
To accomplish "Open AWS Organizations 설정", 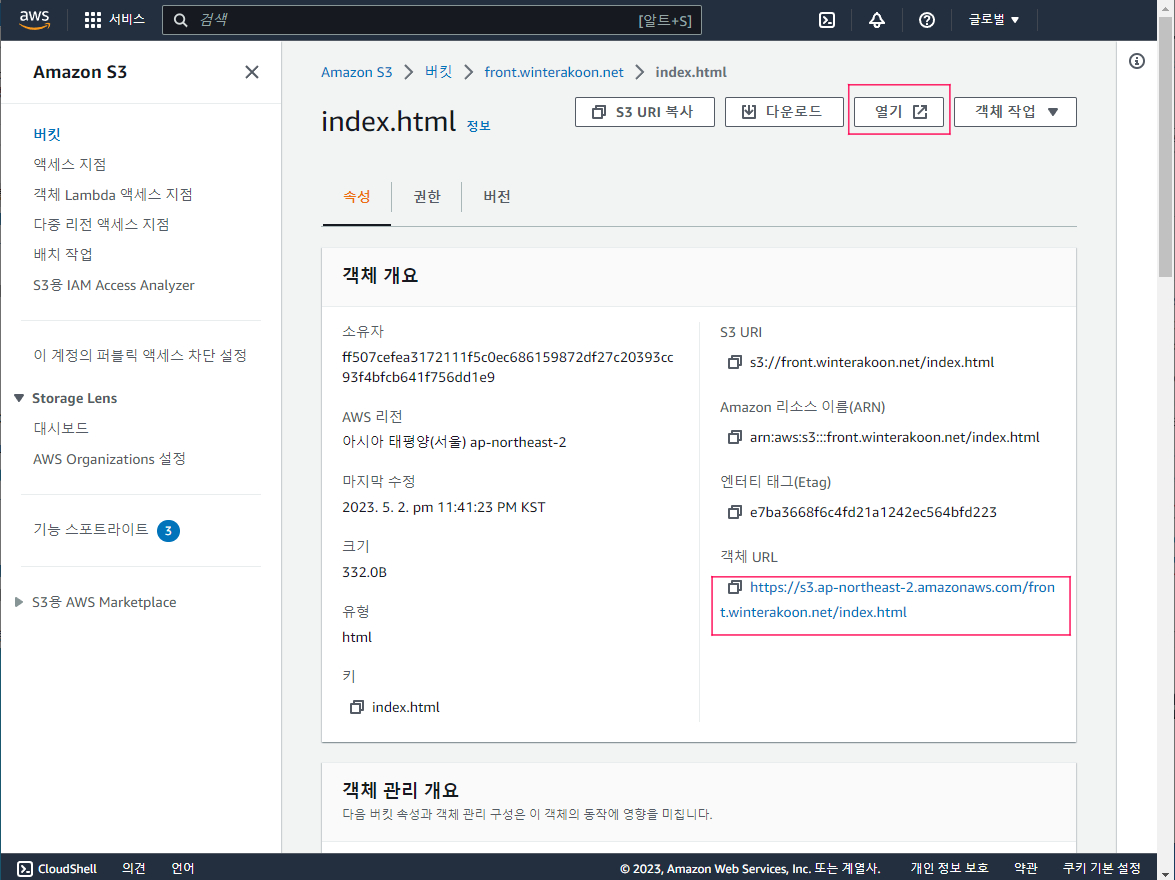I will tap(109, 459).
